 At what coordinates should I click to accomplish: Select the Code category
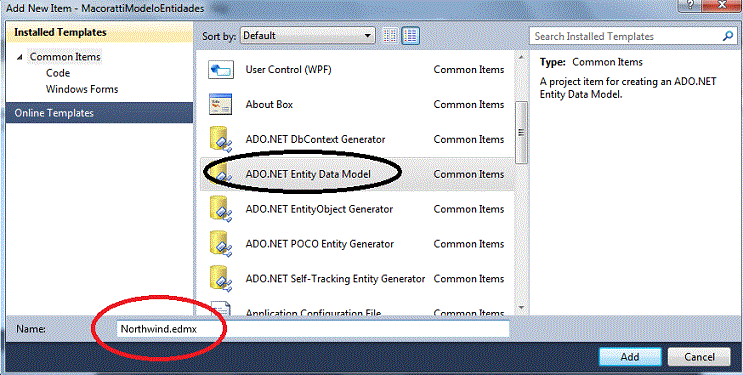coord(58,73)
